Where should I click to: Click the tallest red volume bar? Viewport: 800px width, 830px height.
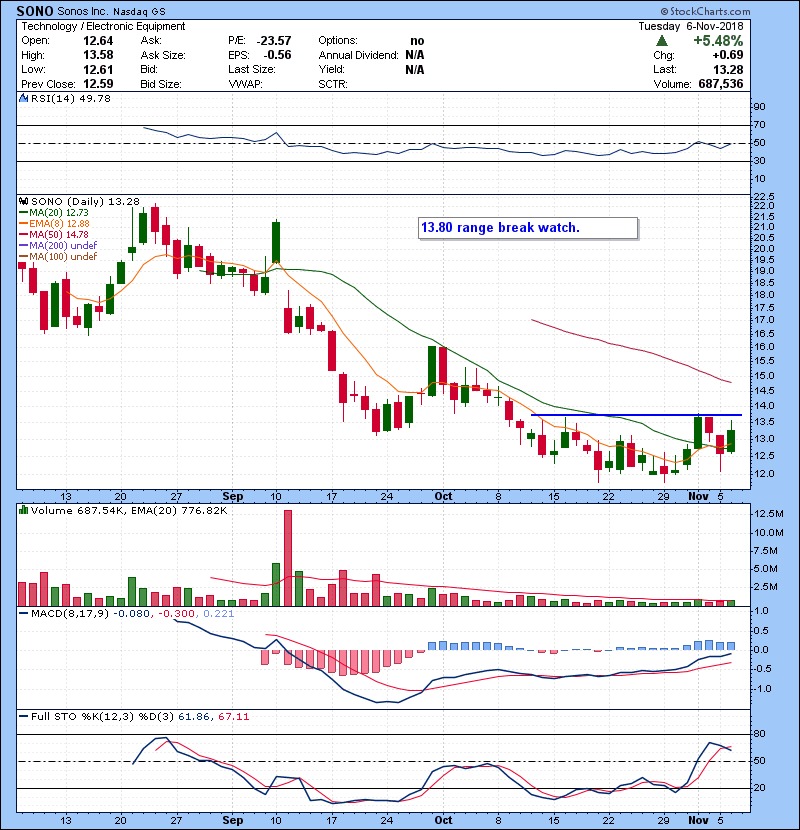point(288,558)
